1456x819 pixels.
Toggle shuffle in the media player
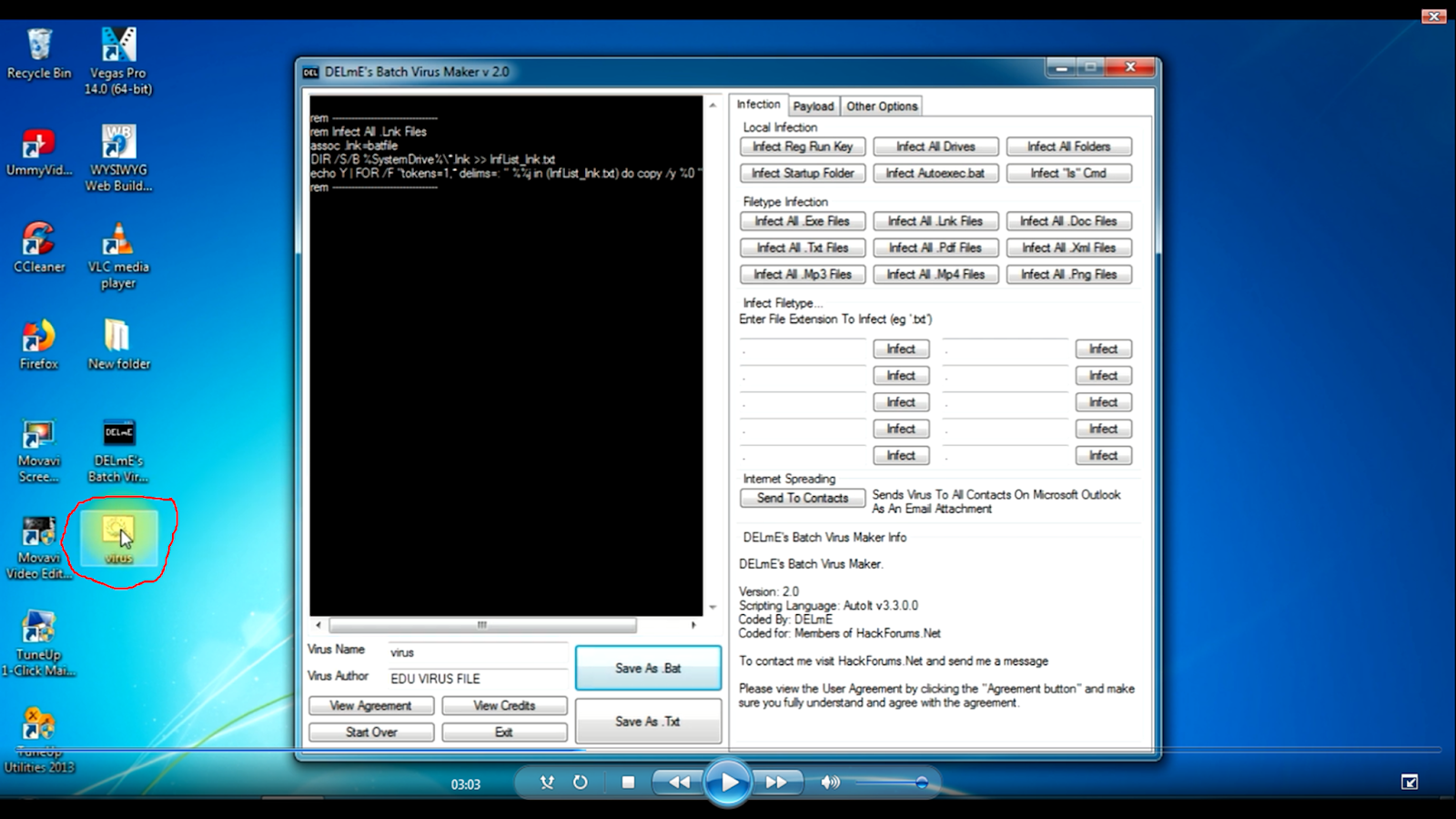click(547, 783)
